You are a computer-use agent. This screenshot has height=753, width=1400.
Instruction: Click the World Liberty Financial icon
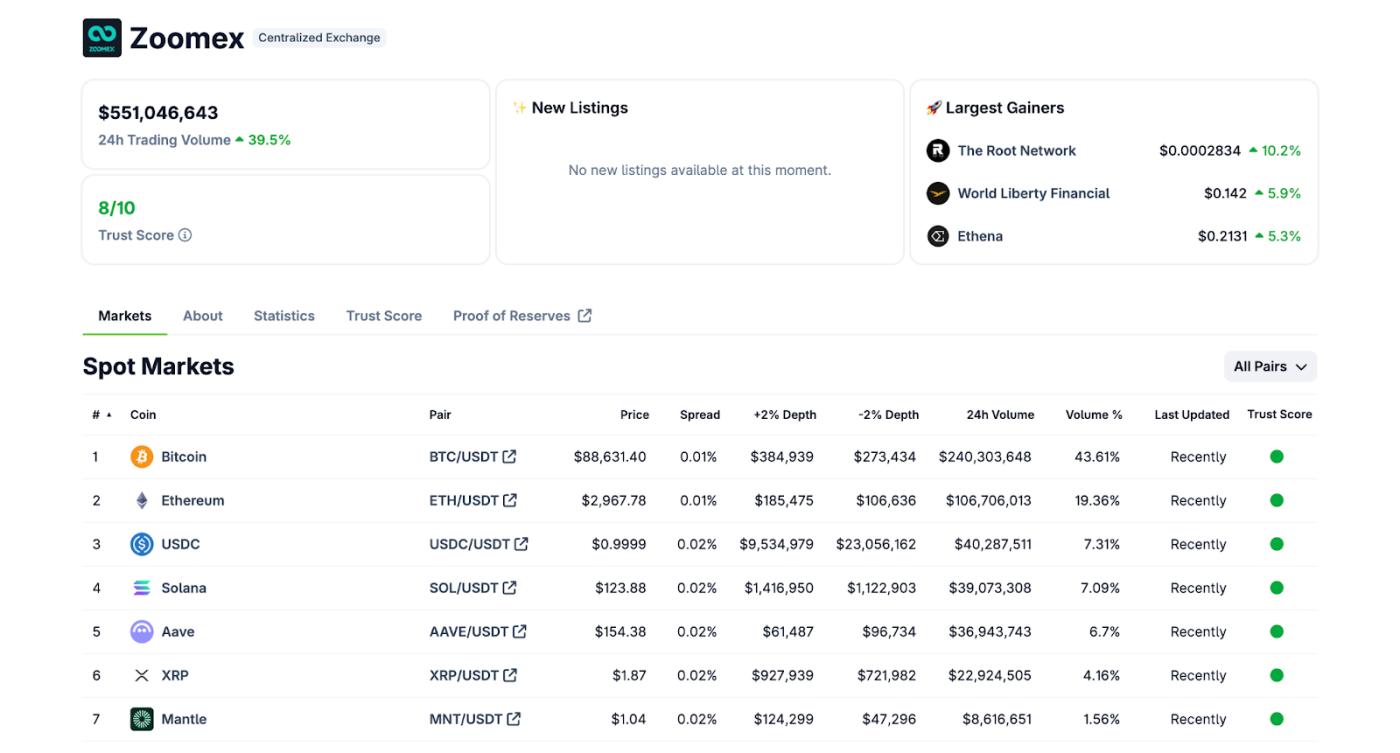[938, 194]
